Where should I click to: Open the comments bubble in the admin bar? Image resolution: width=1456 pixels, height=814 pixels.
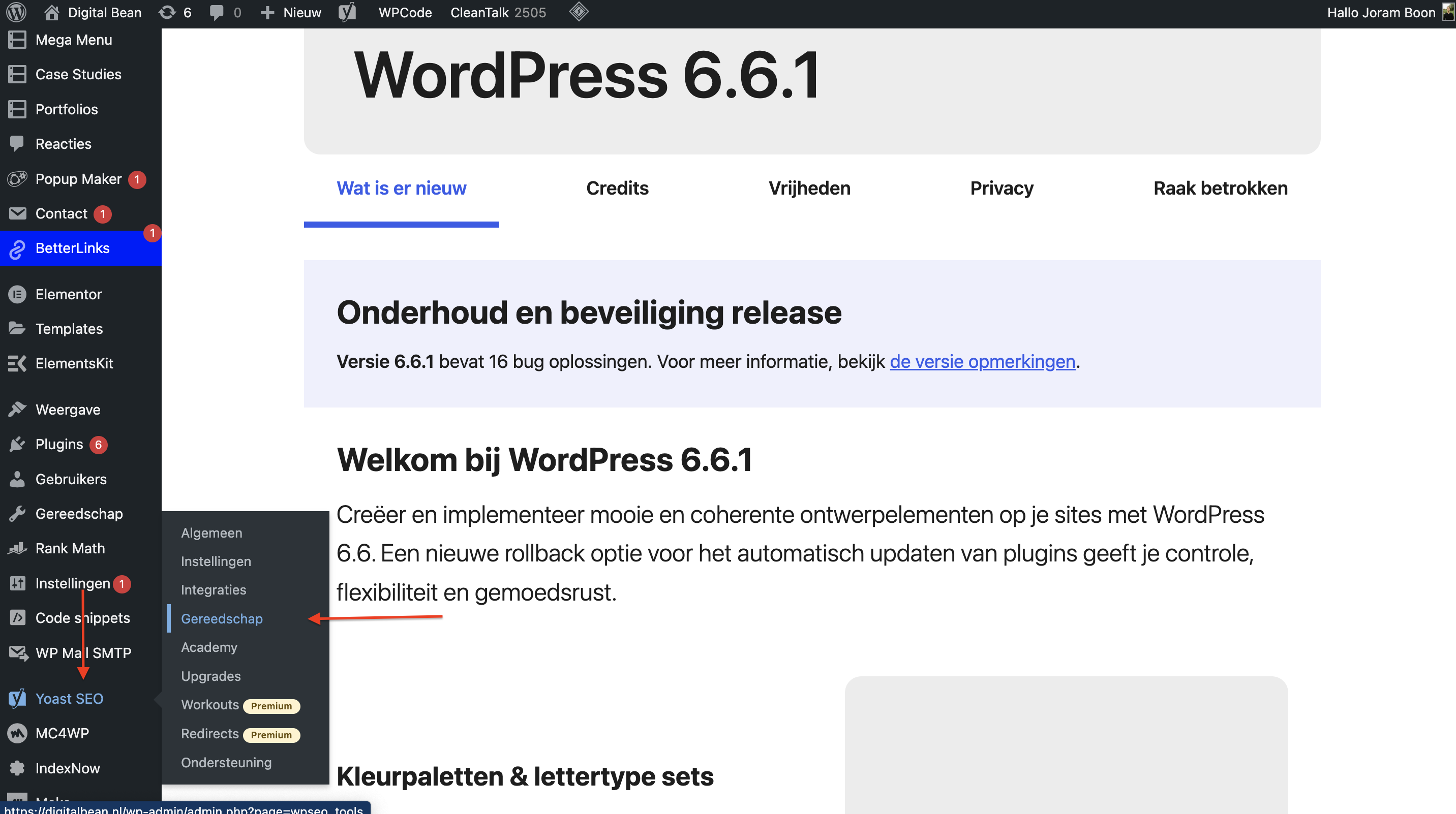pos(218,12)
